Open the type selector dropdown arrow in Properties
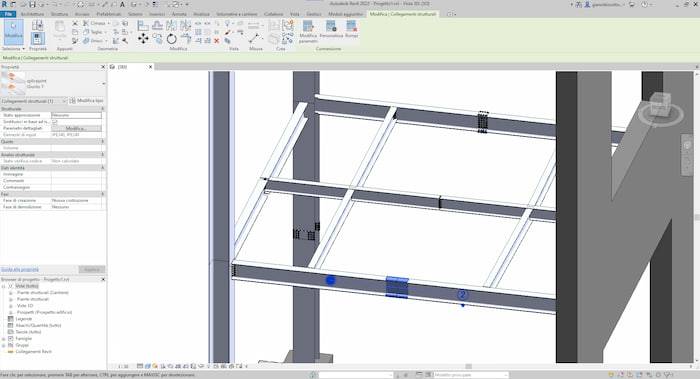Image resolution: width=700 pixels, height=379 pixels. click(104, 83)
